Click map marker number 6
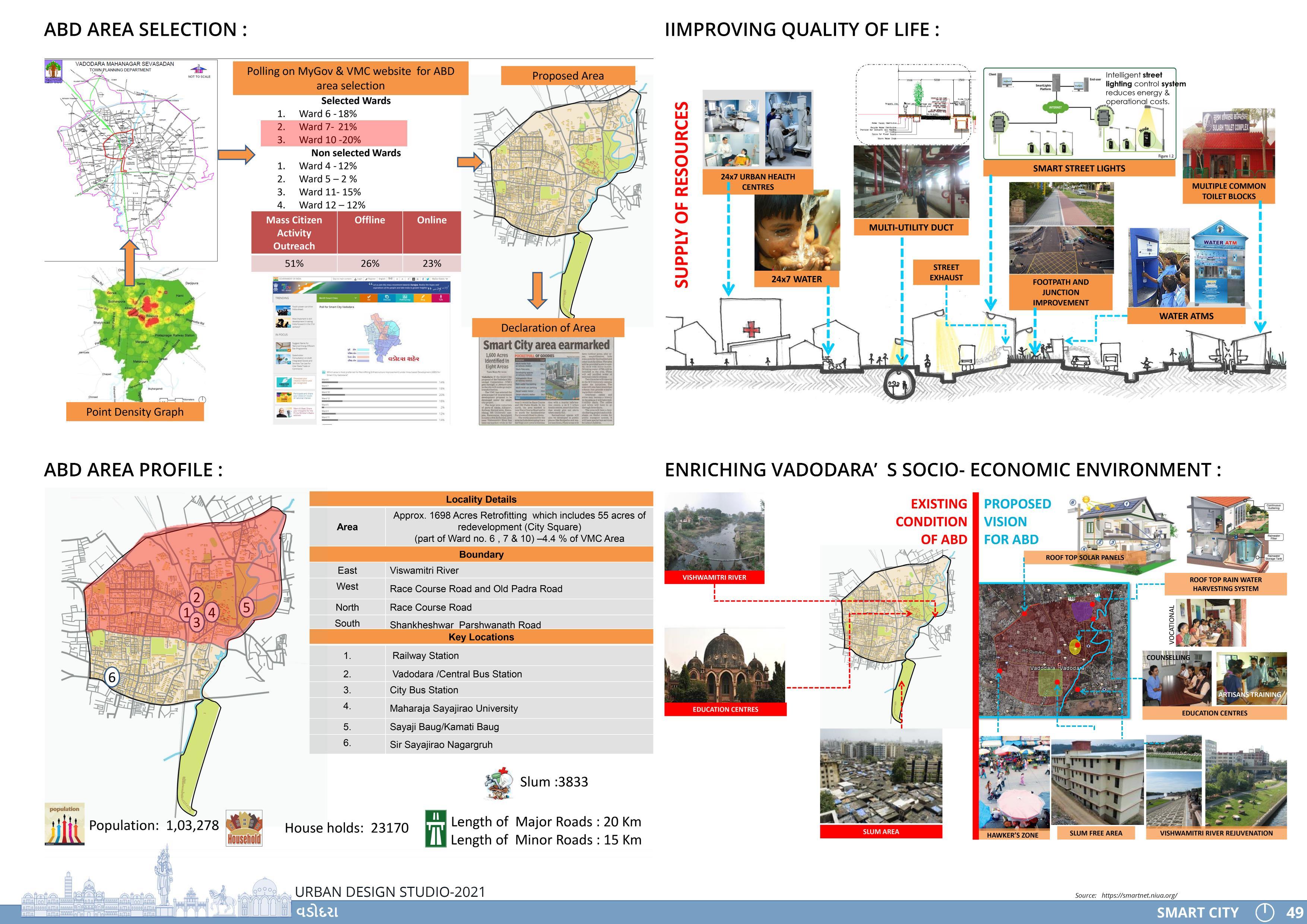The image size is (1307, 924). [112, 677]
